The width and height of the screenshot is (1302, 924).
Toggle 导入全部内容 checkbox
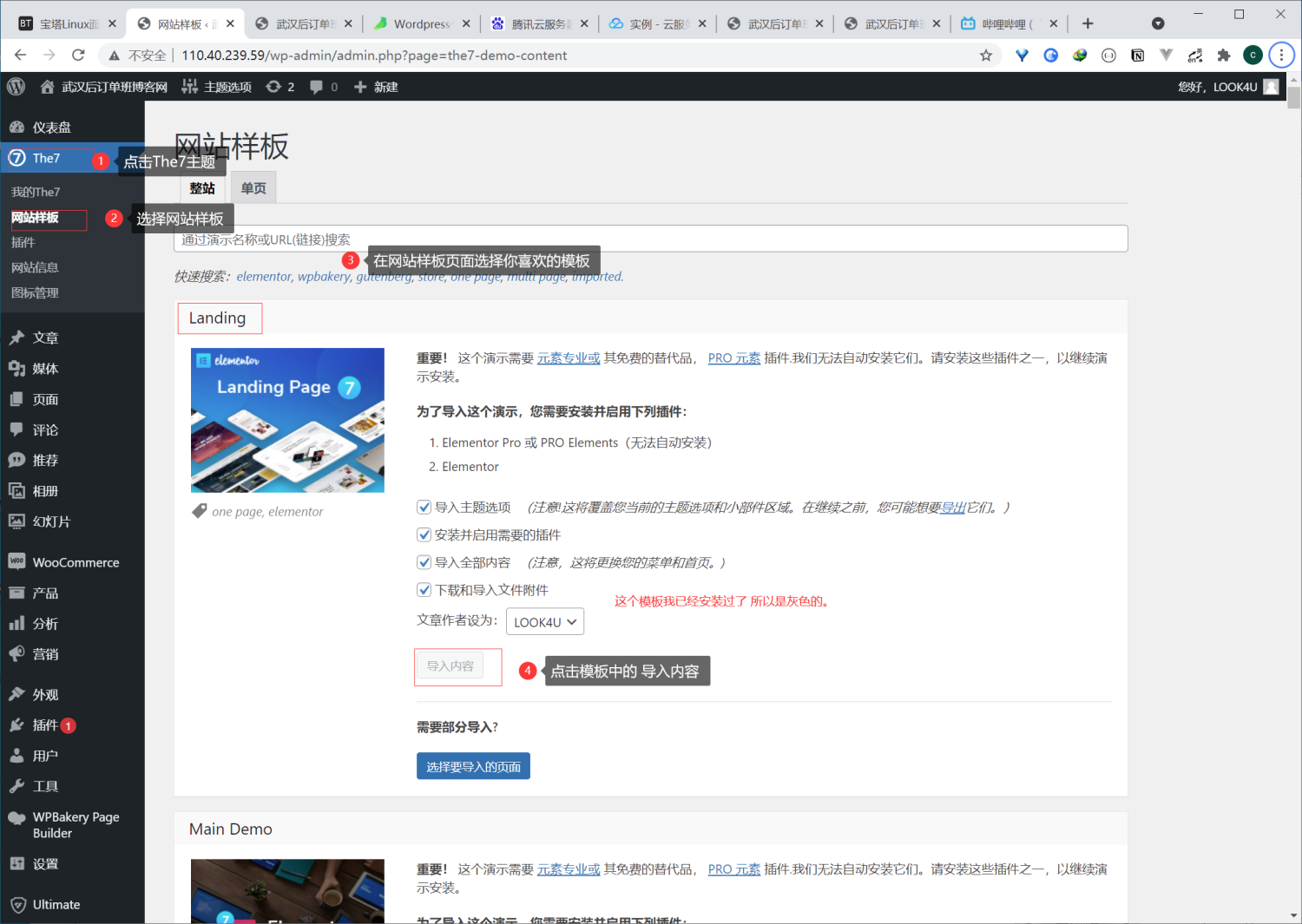pos(424,562)
